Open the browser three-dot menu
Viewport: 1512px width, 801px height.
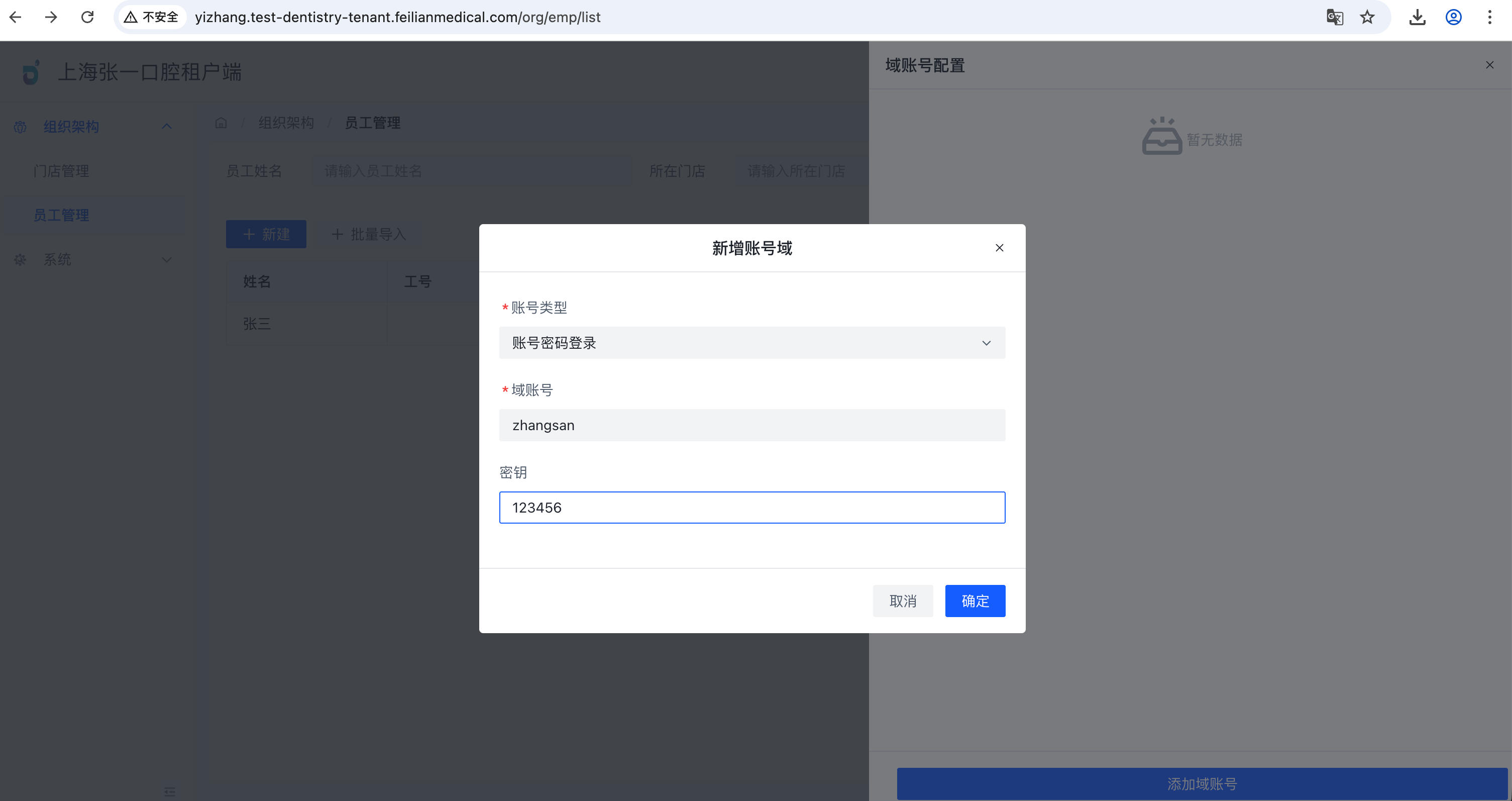(x=1490, y=17)
